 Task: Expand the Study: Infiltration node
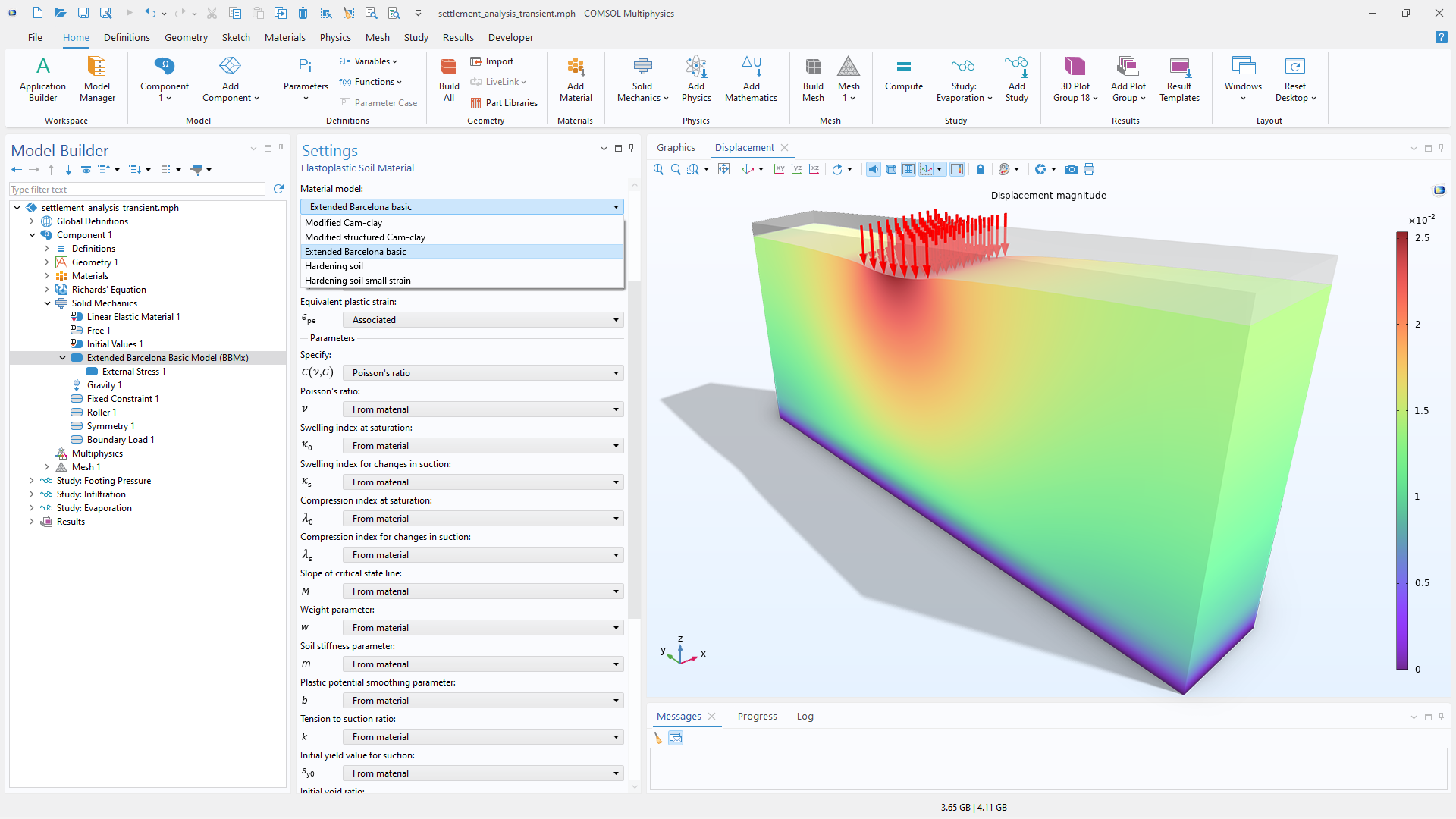click(x=31, y=494)
